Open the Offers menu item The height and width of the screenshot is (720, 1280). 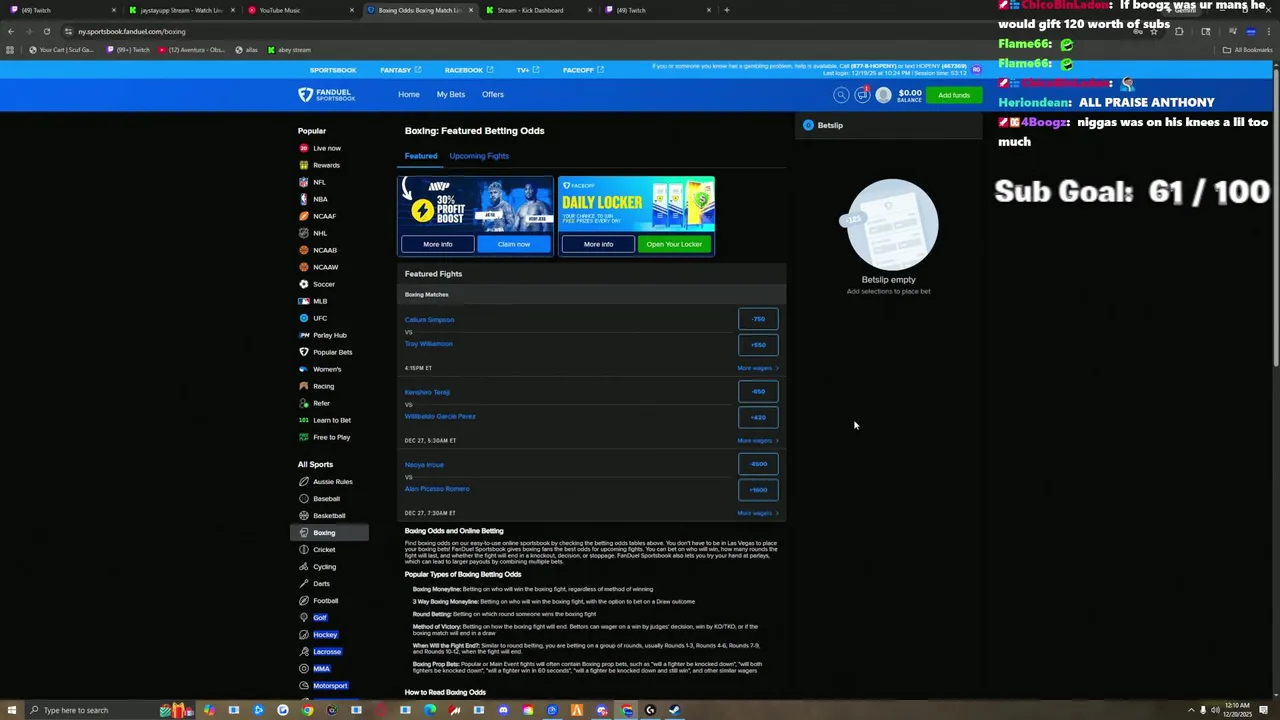pyautogui.click(x=493, y=94)
